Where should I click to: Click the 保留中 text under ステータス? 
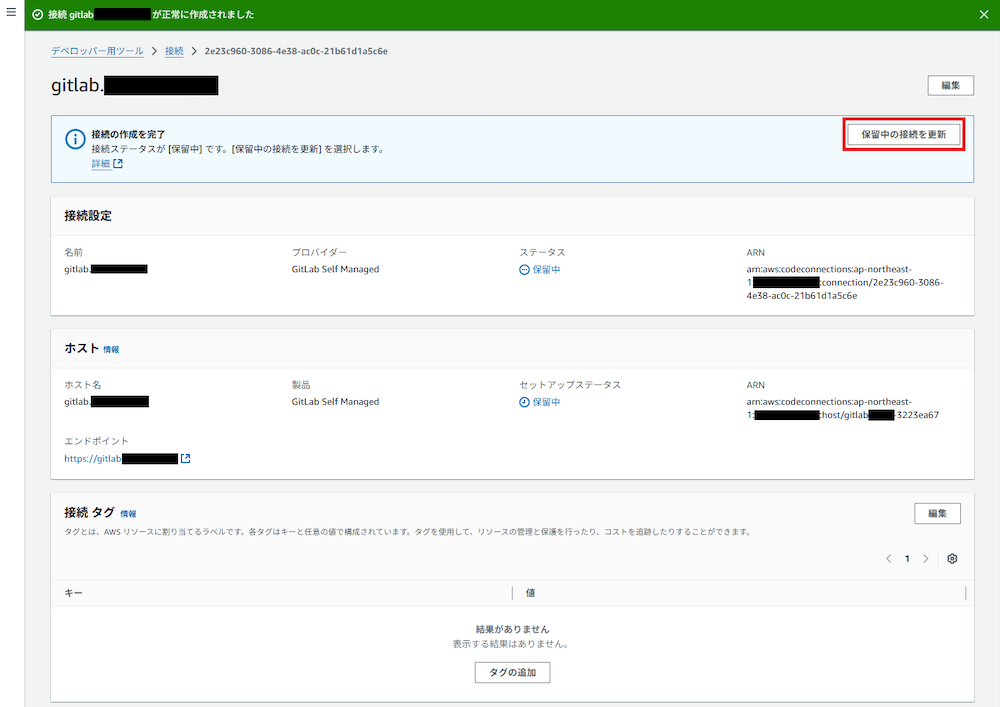pyautogui.click(x=546, y=270)
